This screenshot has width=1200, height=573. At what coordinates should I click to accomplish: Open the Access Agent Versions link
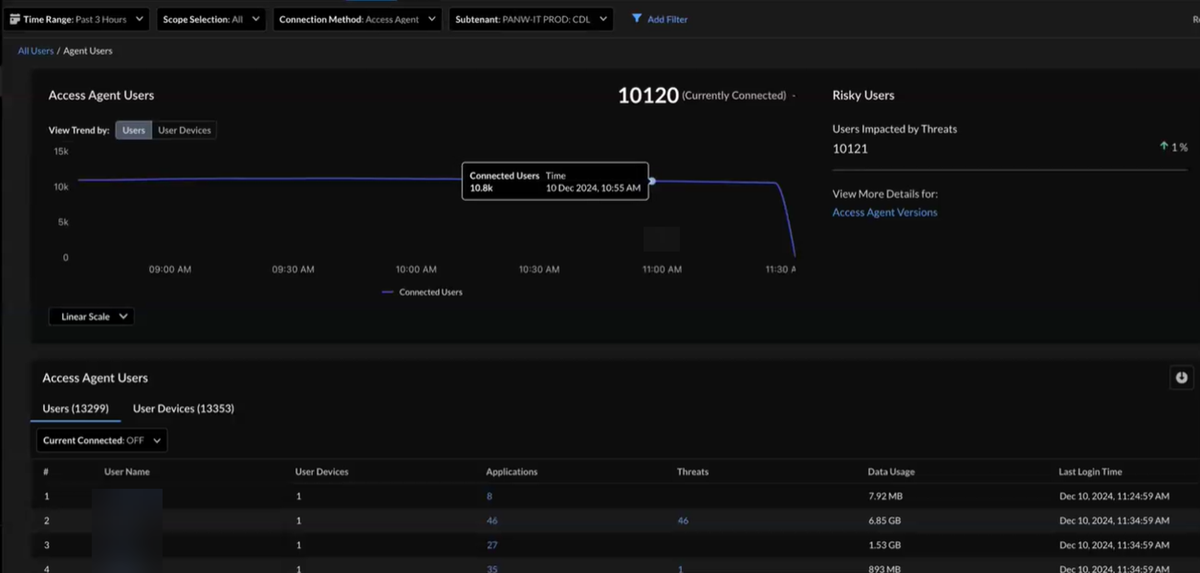pyautogui.click(x=884, y=212)
